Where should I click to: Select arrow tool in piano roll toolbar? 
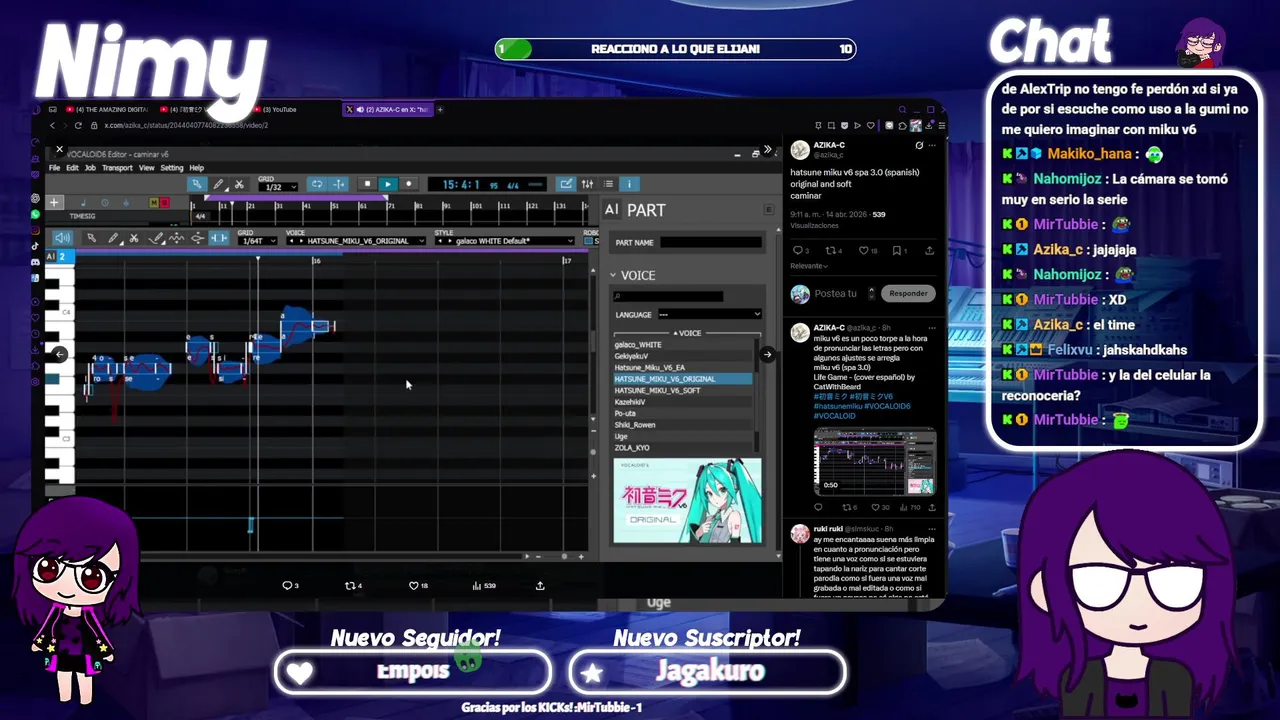[91, 238]
